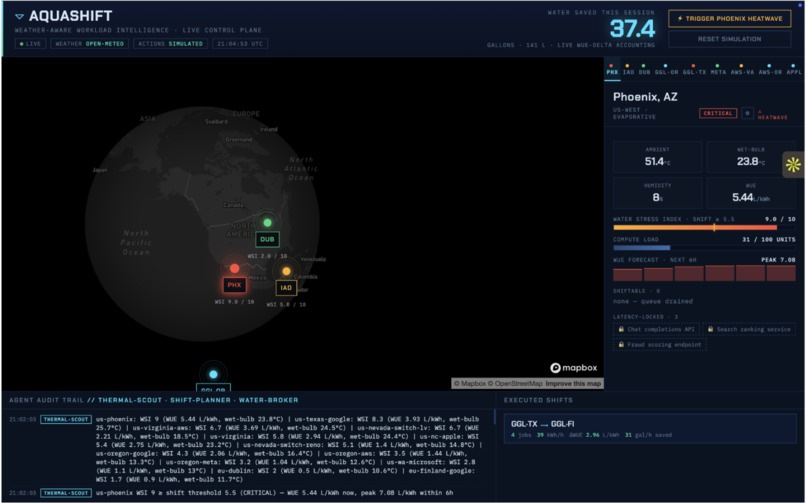
Task: Switch to the GGL-OR tab
Action: pyautogui.click(x=666, y=70)
